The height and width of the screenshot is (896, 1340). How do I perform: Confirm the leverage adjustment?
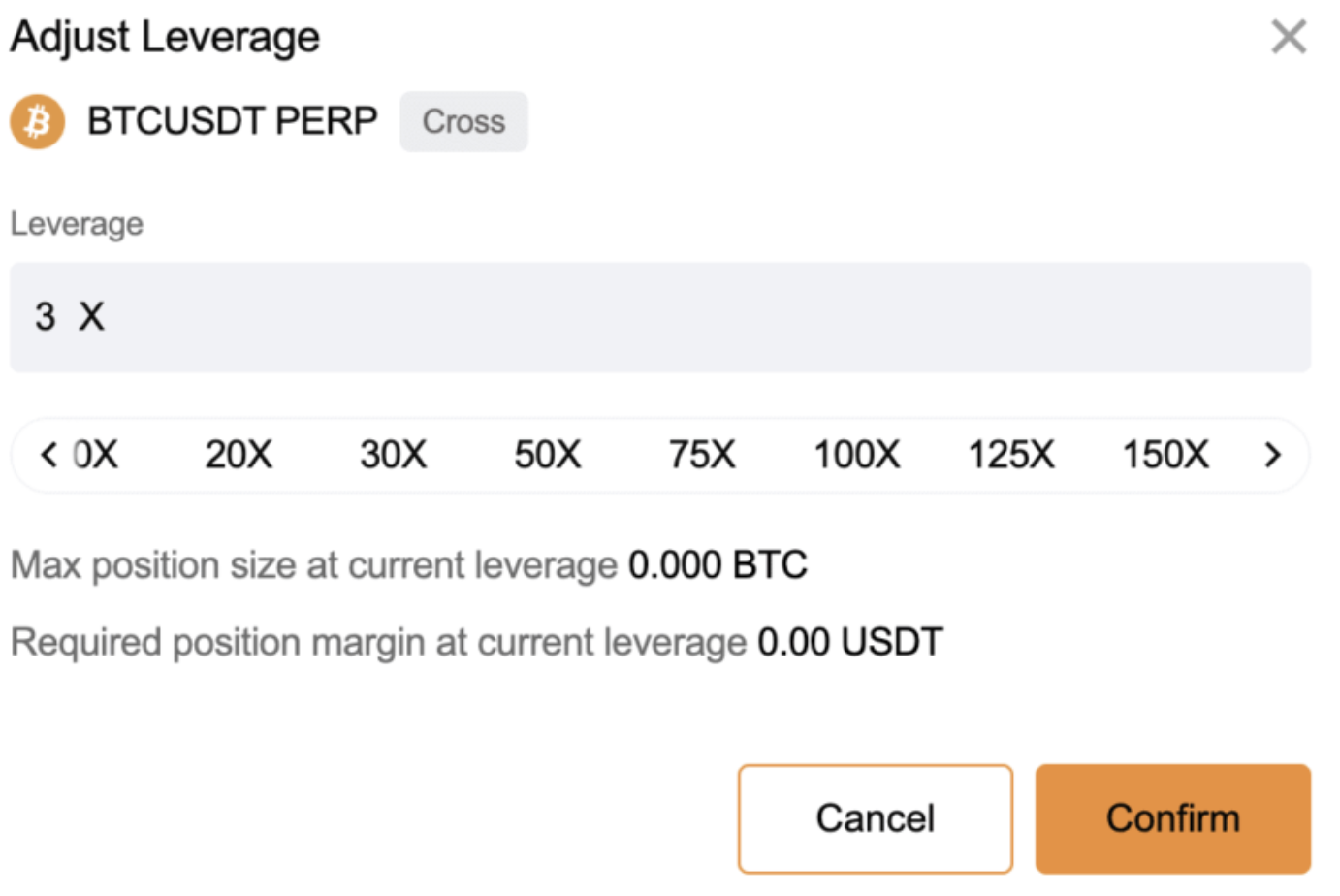(x=1172, y=818)
